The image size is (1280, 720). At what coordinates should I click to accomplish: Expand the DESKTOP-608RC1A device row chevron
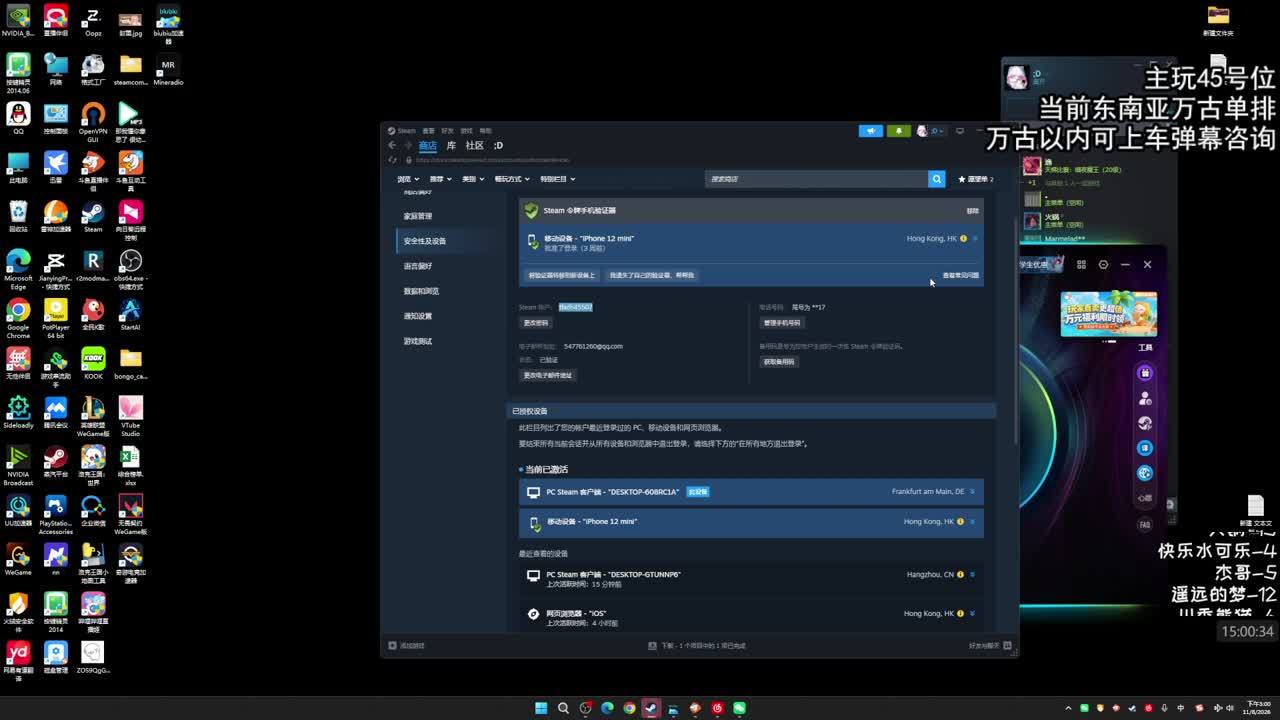pos(973,492)
